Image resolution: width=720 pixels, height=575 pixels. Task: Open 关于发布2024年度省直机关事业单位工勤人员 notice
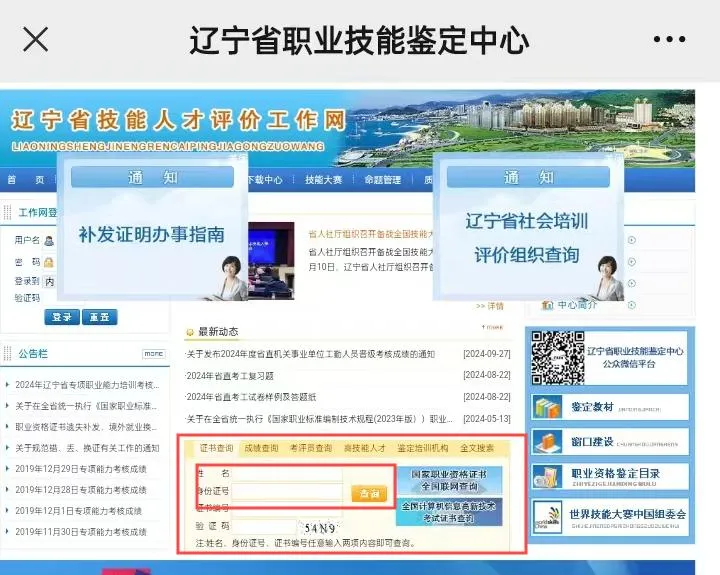pos(310,354)
